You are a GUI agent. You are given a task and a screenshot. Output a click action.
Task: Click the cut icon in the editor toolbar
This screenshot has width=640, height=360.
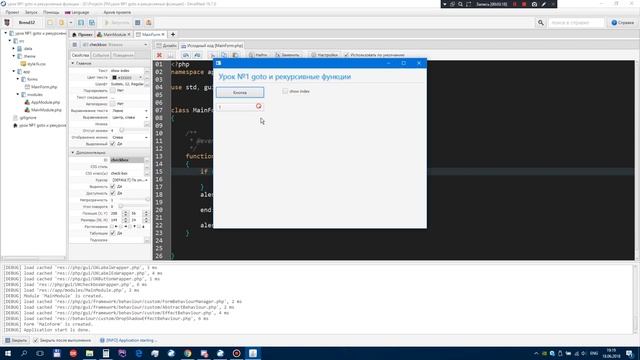pyautogui.click(x=212, y=55)
